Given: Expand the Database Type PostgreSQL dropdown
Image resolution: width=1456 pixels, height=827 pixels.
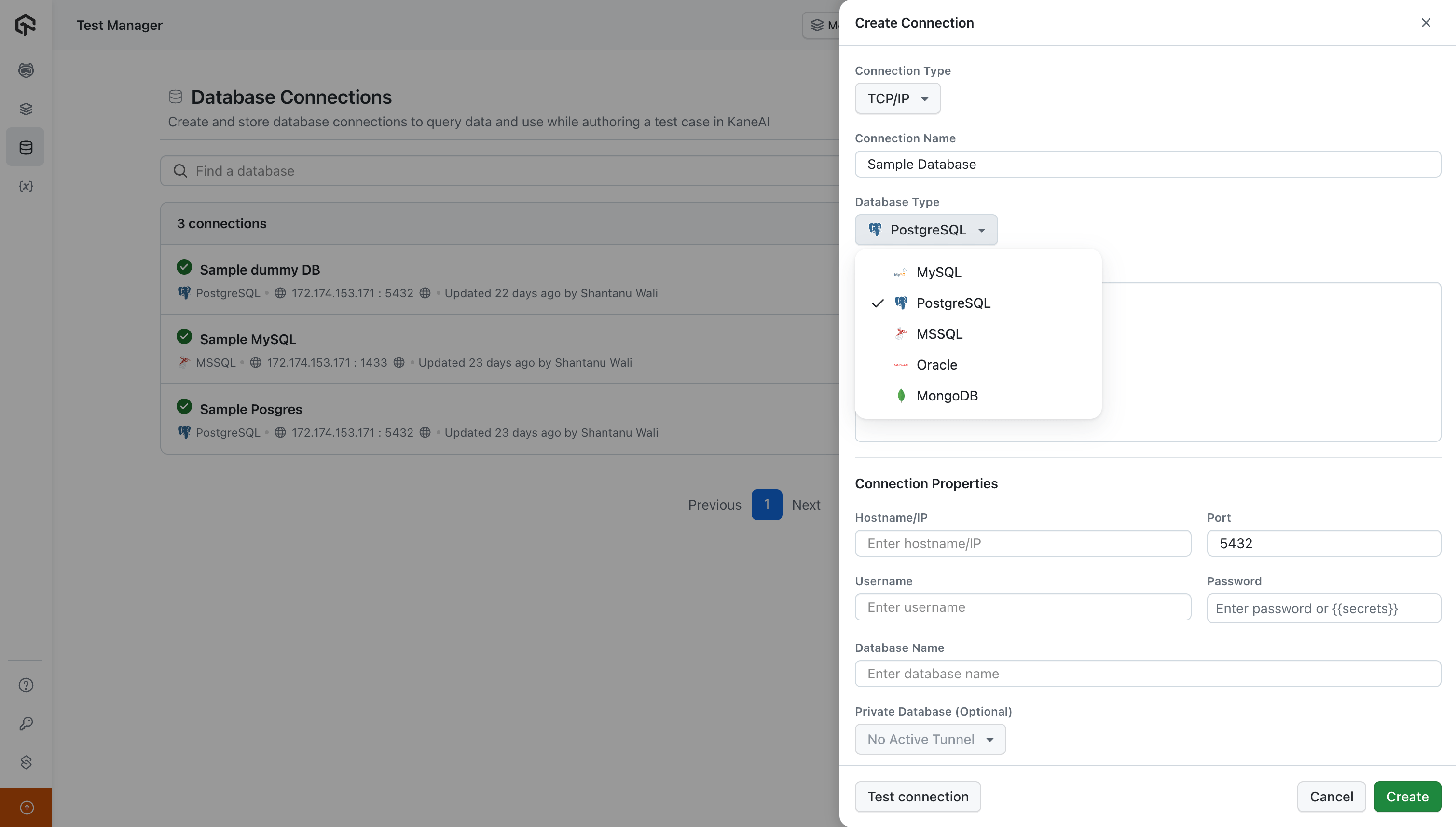Looking at the screenshot, I should coord(926,230).
